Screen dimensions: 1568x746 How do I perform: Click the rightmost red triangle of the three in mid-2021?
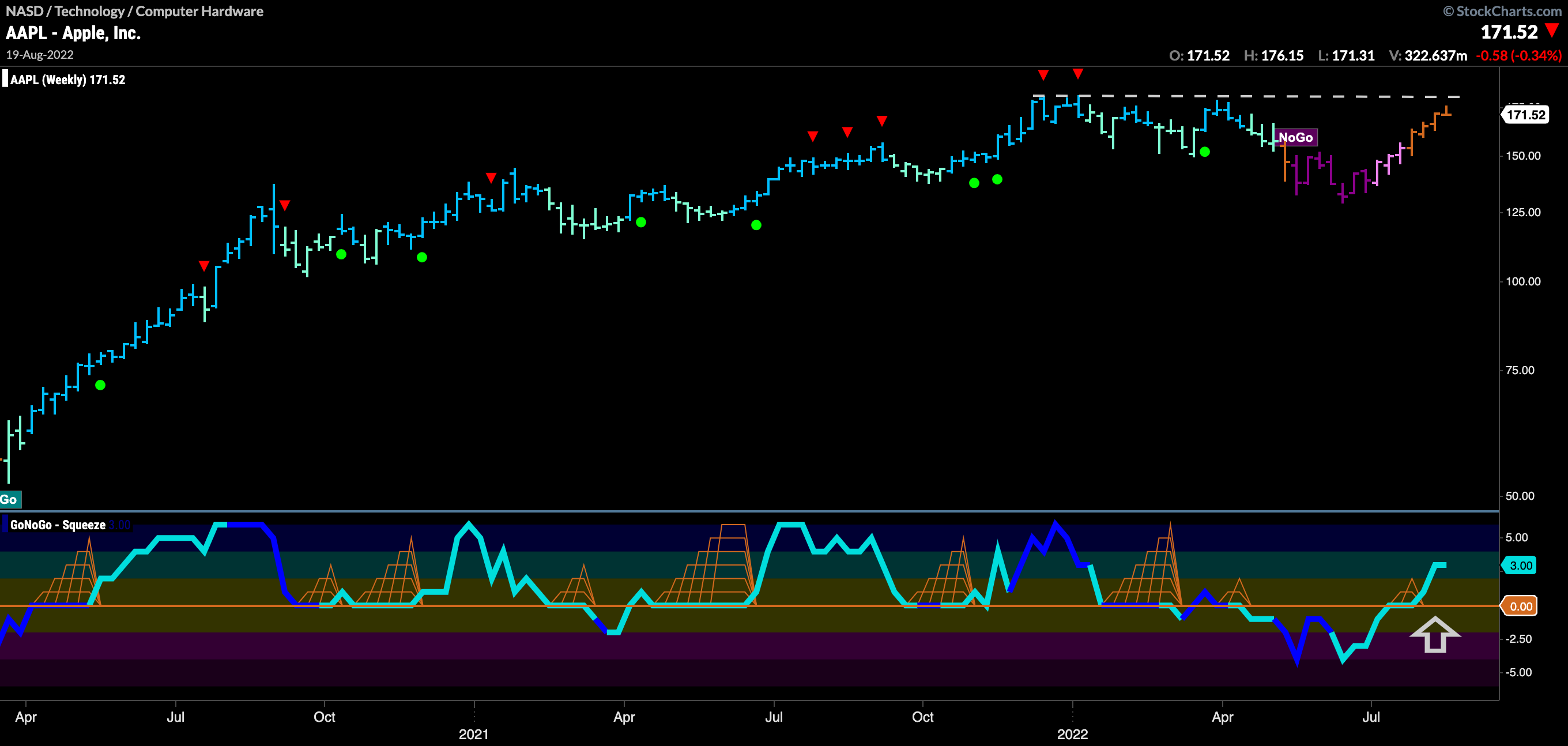[882, 121]
